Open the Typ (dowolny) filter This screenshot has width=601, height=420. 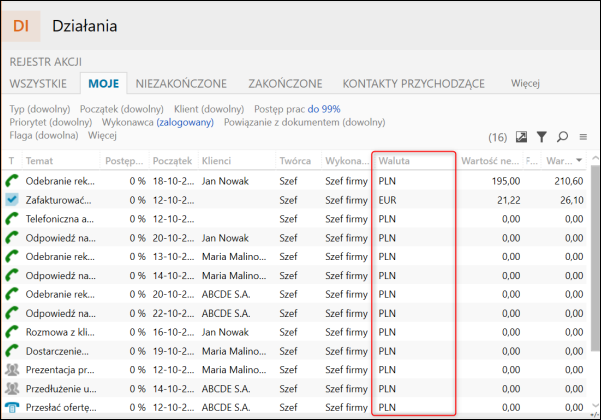pyautogui.click(x=40, y=109)
